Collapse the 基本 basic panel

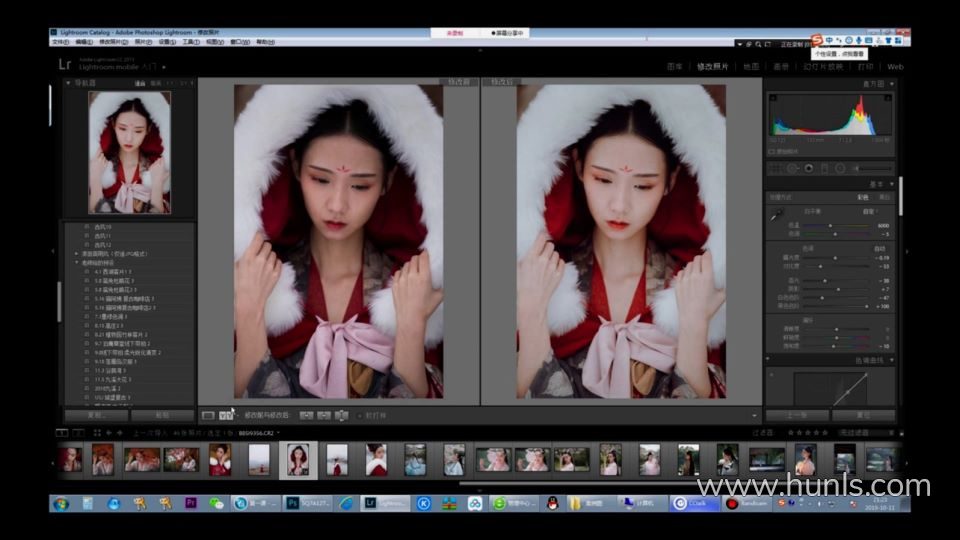click(x=891, y=184)
